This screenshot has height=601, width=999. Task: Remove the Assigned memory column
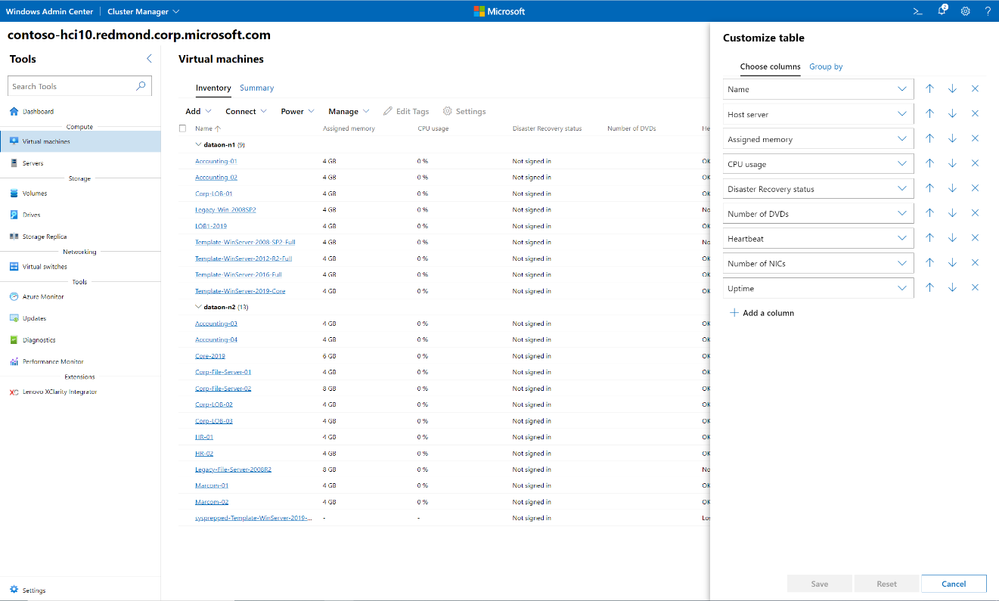pos(975,138)
